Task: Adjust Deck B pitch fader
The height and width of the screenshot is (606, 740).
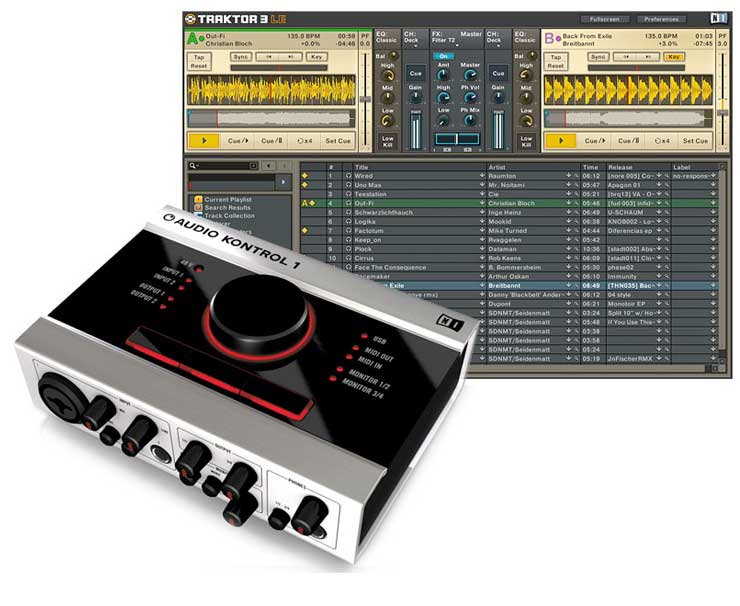Action: 723,112
